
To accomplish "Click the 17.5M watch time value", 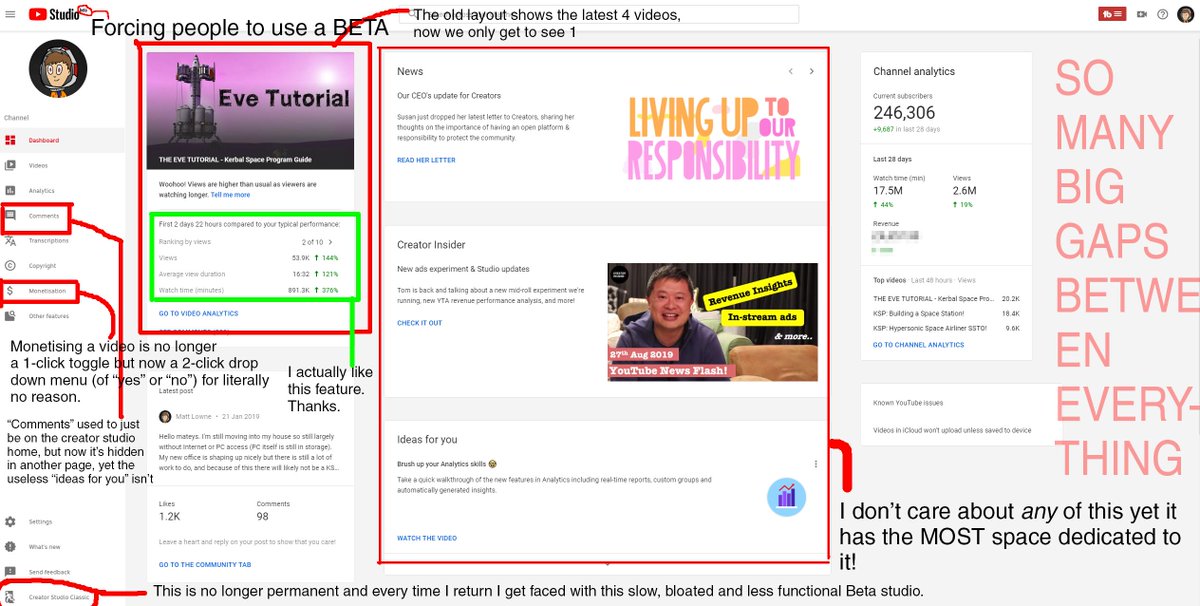I will pos(888,191).
